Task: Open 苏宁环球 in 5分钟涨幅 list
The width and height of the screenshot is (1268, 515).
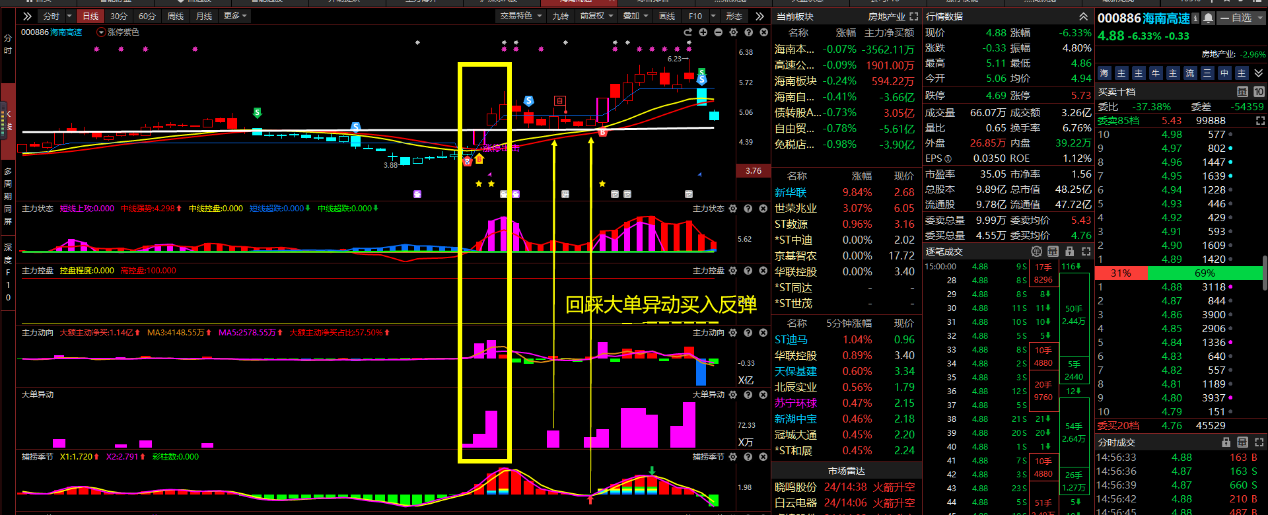Action: [795, 403]
